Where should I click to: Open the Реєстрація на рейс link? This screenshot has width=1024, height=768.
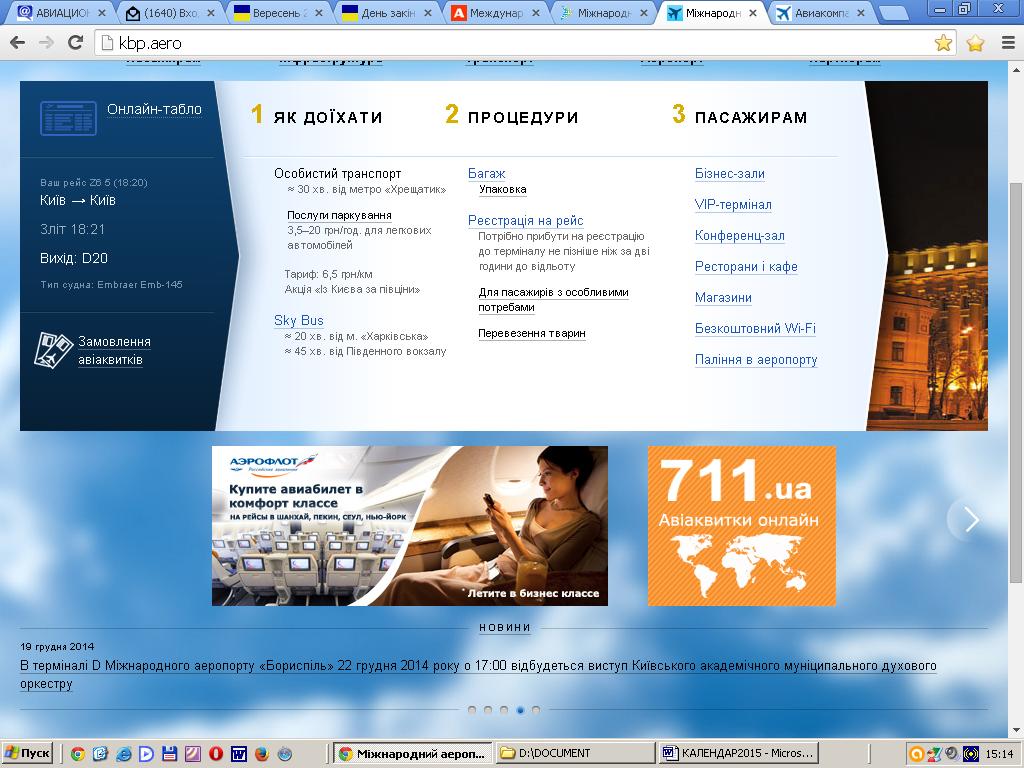click(x=525, y=221)
